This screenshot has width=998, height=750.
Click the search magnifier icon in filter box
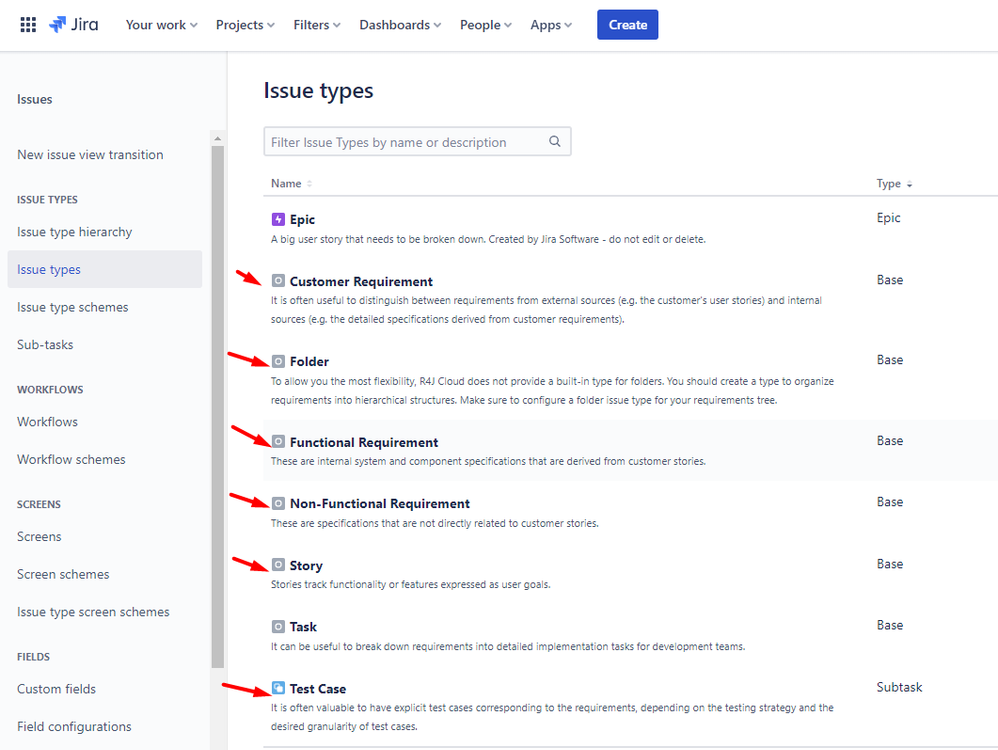[x=555, y=141]
